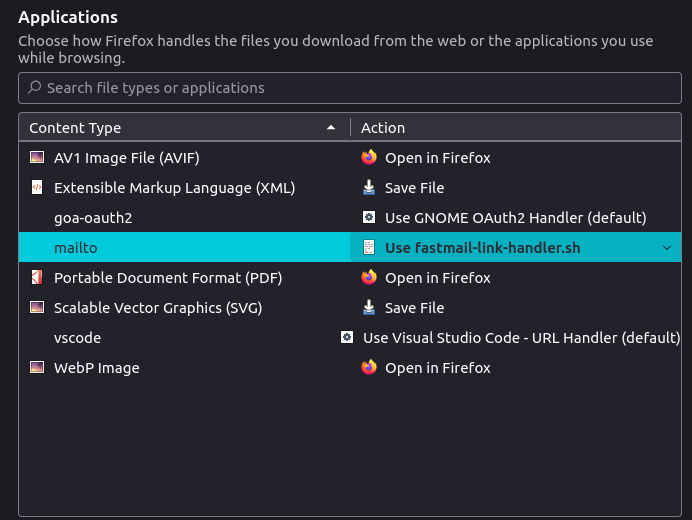Click Firefox icon in the AVIF action
Screen dimensions: 692x520
click(369, 157)
